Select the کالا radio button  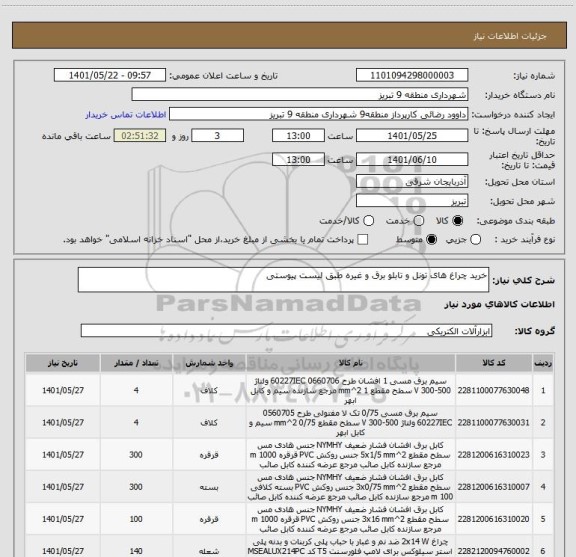click(x=458, y=220)
